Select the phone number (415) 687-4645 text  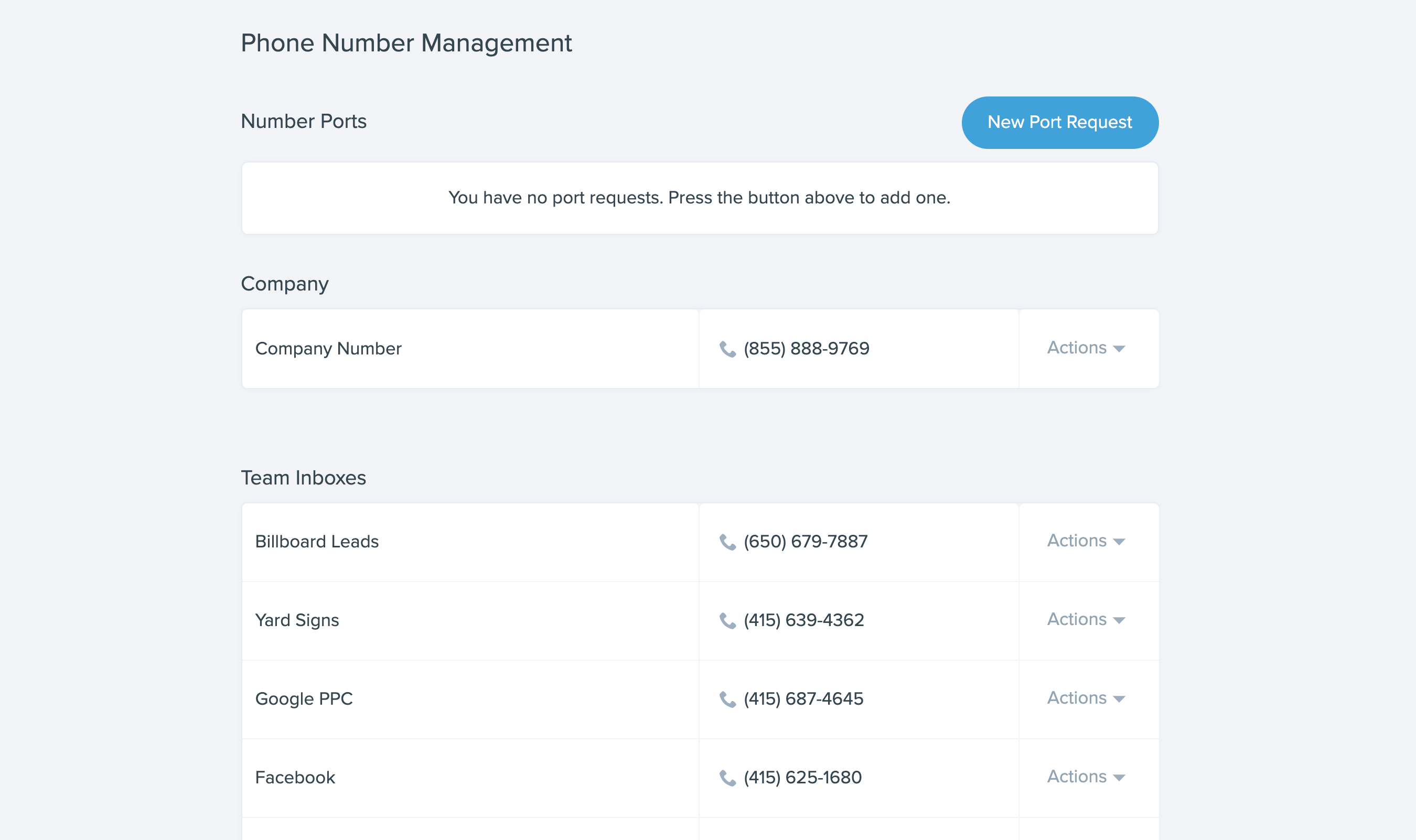tap(804, 698)
